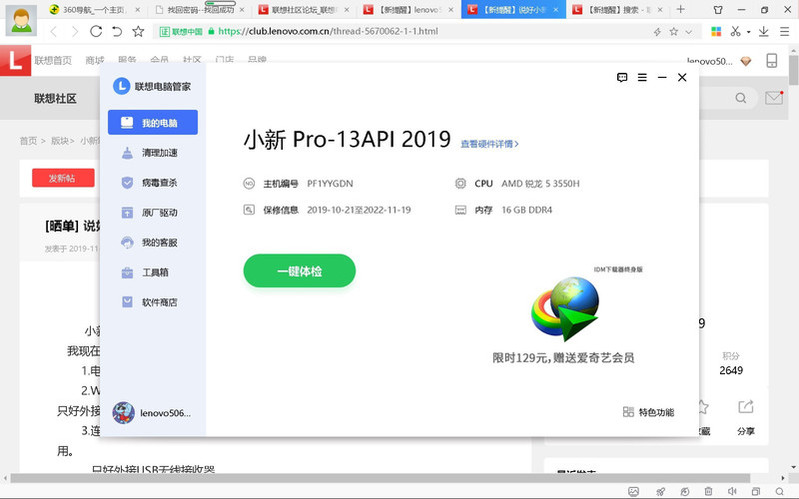Screen dimensions: 799x499
Task: Click the status bar trash icon
Action: coord(708,491)
